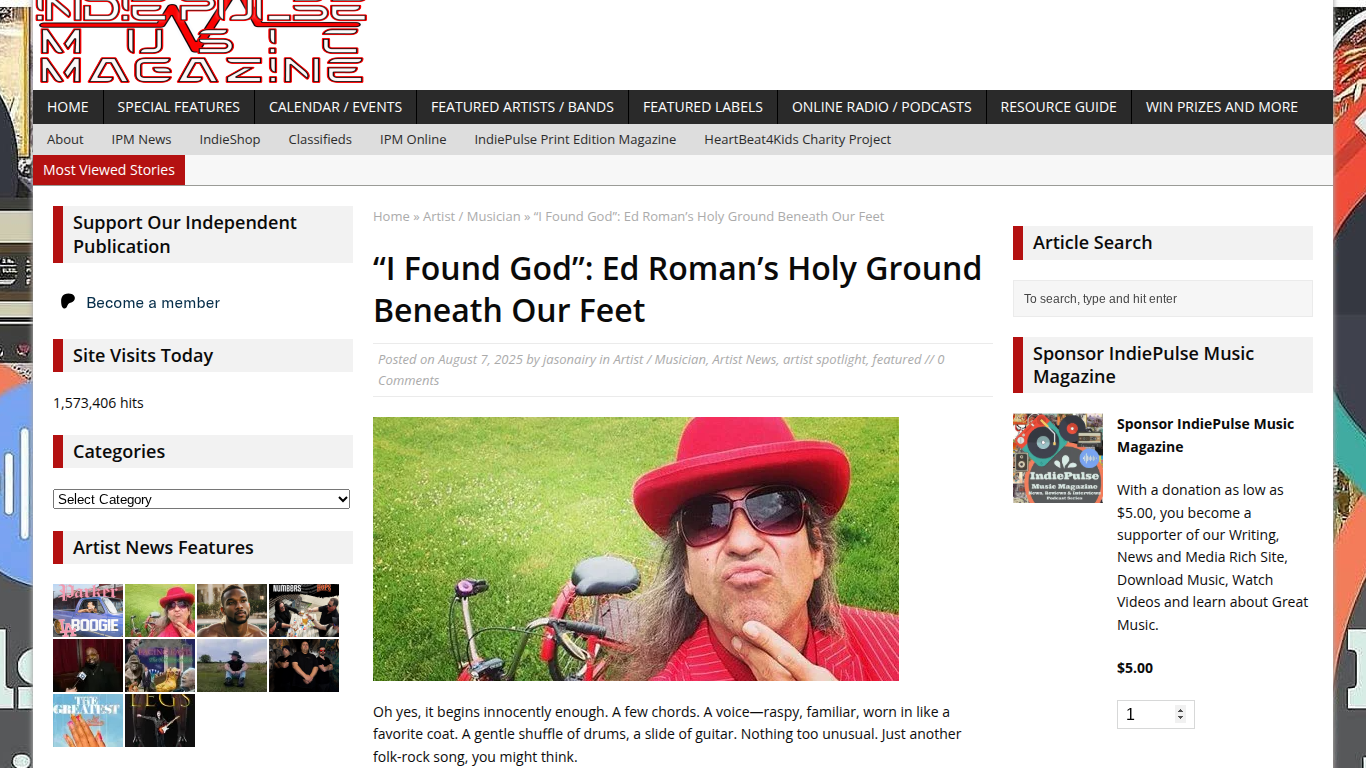1366x768 pixels.
Task: Open The Greatest thumbnail in Artist News Features
Action: click(88, 720)
